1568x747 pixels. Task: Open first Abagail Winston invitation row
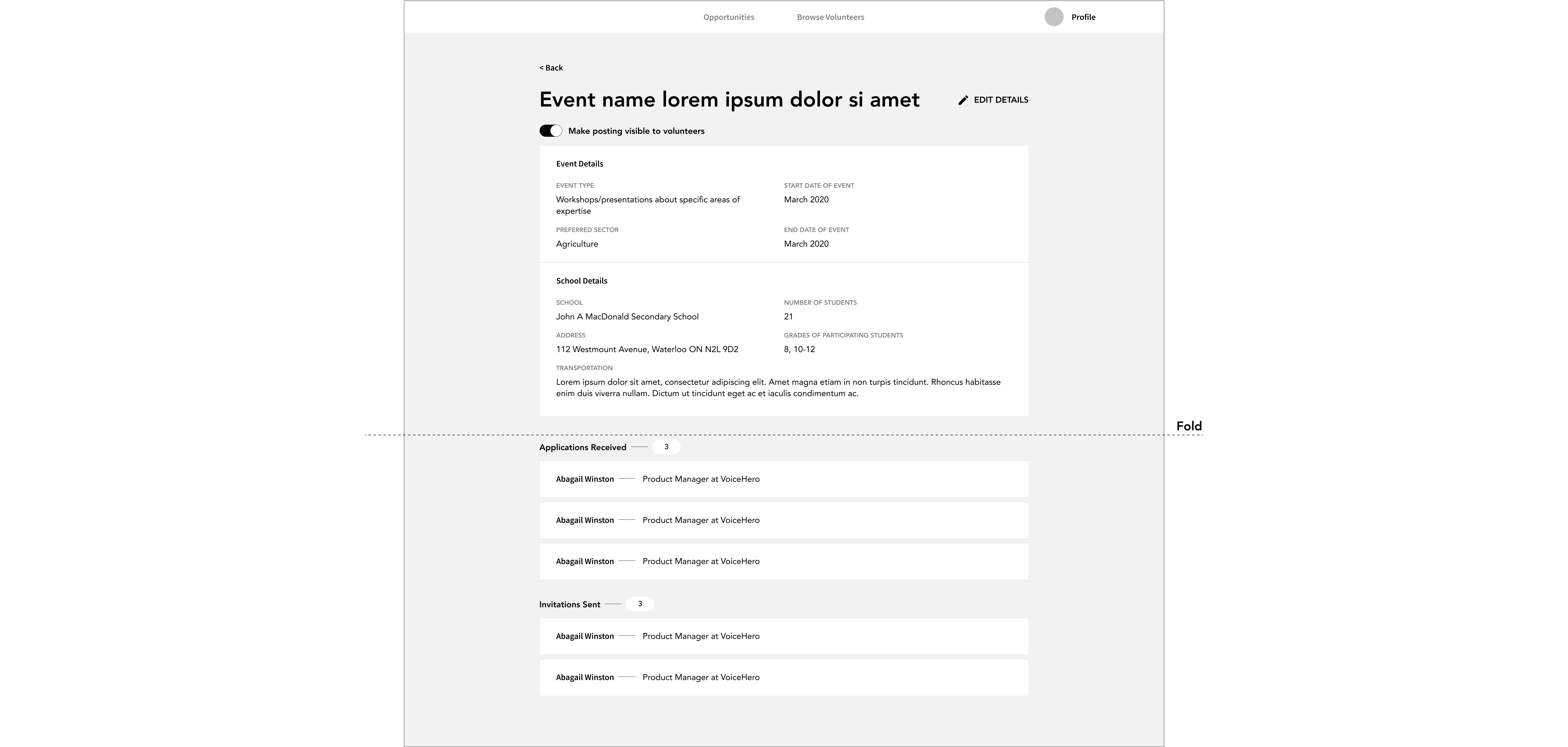tap(784, 636)
